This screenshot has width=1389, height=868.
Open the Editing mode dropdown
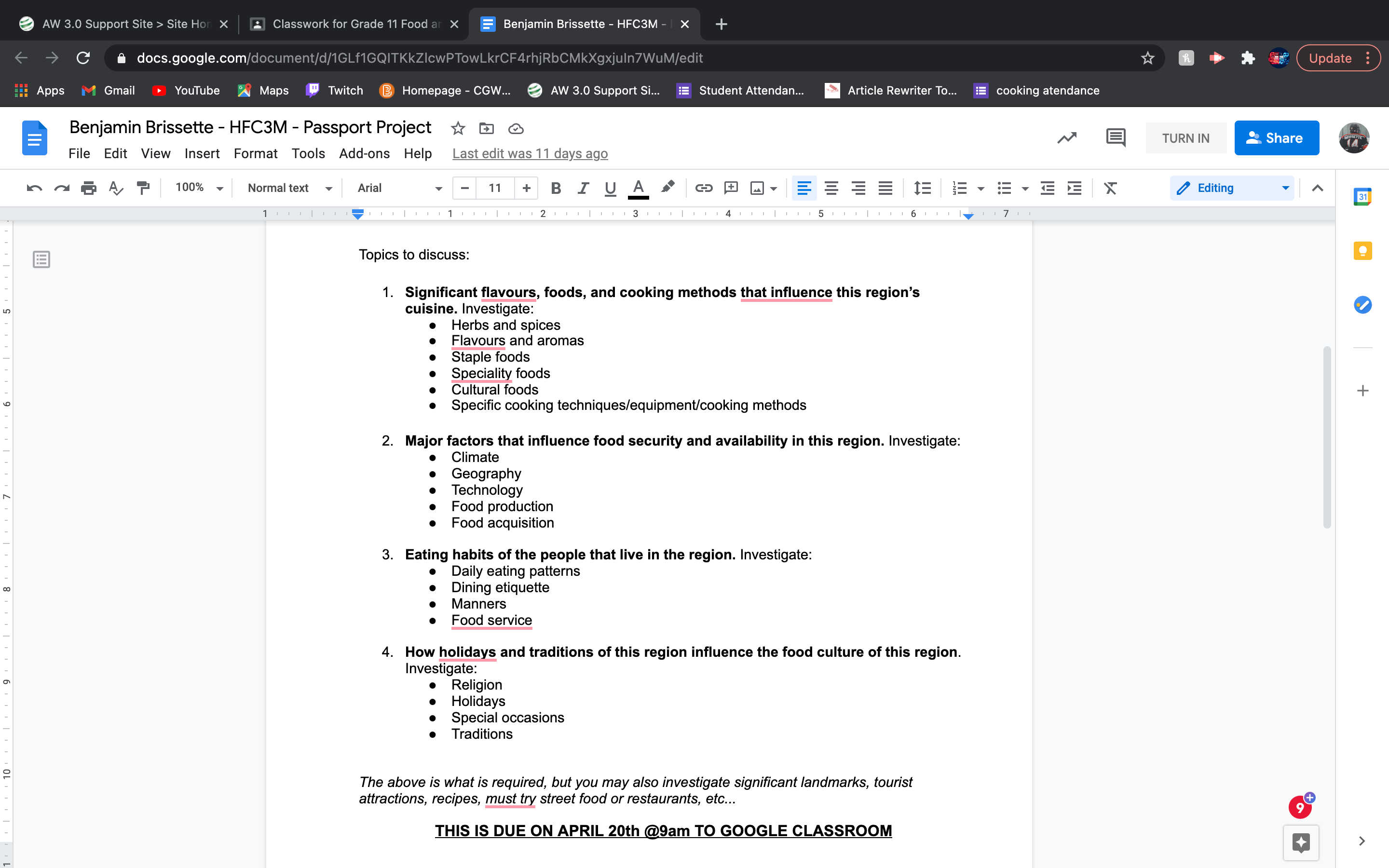pos(1232,188)
